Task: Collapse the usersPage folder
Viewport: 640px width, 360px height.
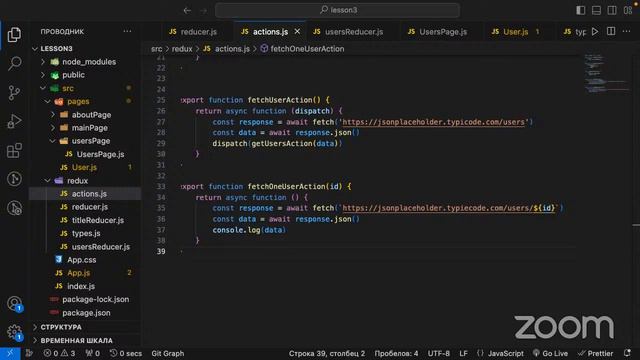Action: tap(53, 141)
